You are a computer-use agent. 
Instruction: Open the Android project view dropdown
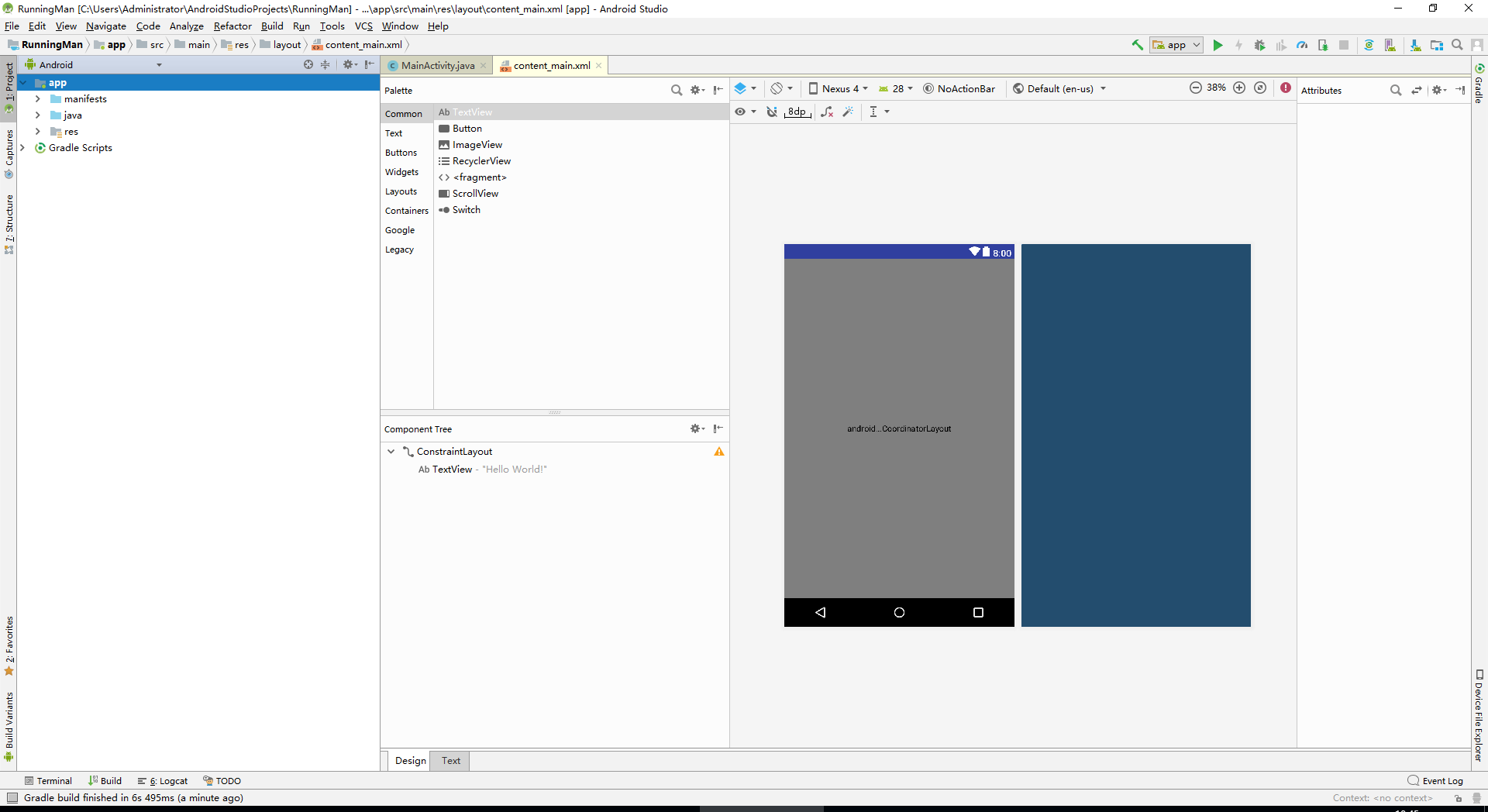click(x=93, y=64)
